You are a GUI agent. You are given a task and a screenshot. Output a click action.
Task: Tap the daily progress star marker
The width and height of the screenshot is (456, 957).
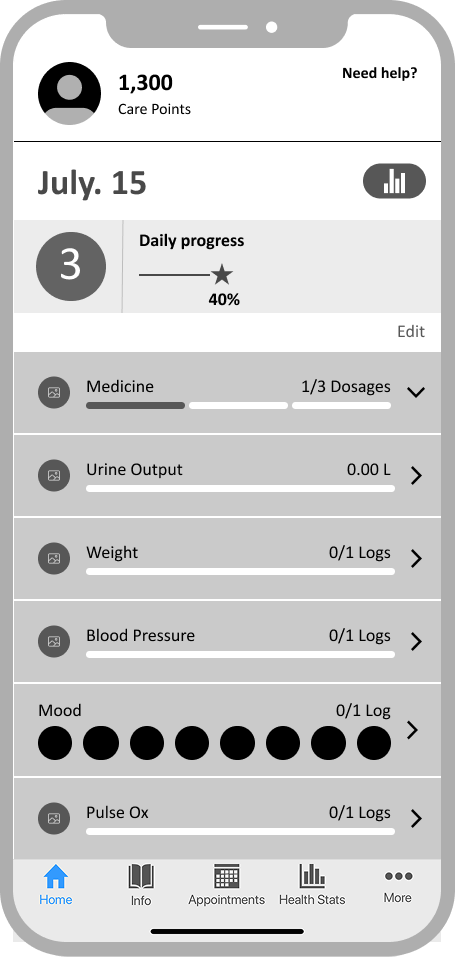pyautogui.click(x=222, y=275)
